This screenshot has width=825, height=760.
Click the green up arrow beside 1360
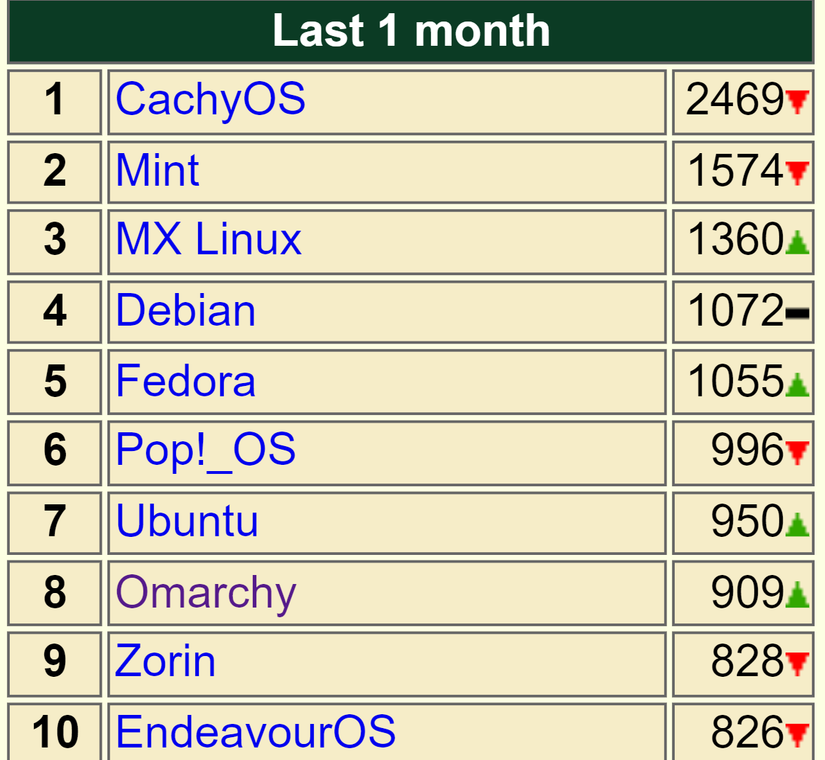[x=798, y=243]
